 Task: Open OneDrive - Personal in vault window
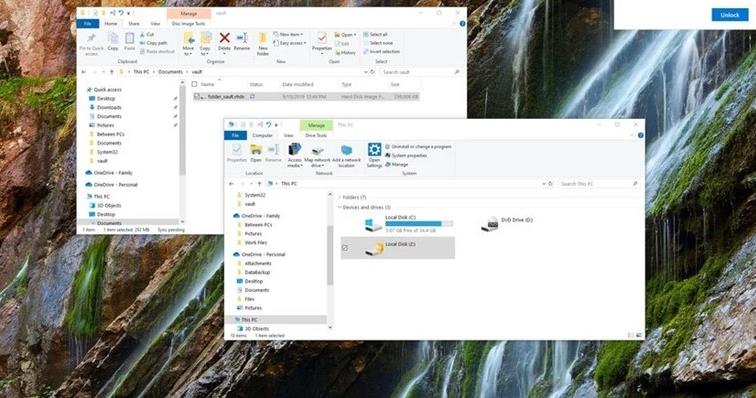tap(115, 185)
